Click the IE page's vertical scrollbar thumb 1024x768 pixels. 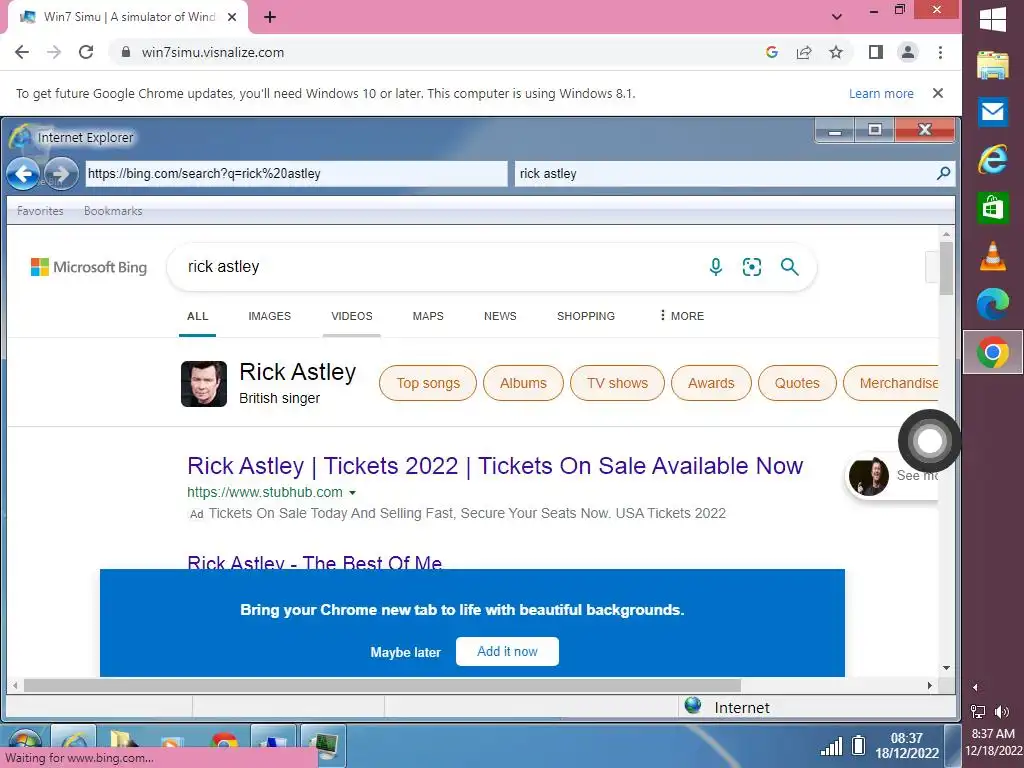coord(946,268)
